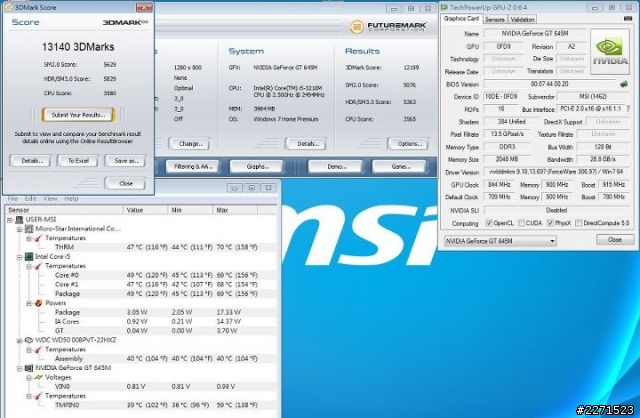This screenshot has height=418, width=640.
Task: Collapse Micro-Star International node
Action: point(20,229)
